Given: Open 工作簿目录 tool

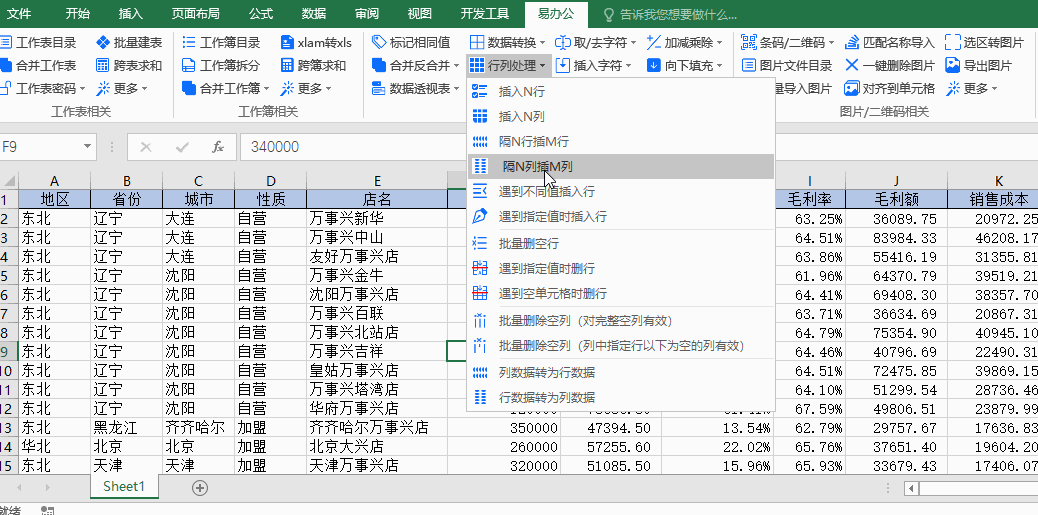Looking at the screenshot, I should (x=221, y=42).
